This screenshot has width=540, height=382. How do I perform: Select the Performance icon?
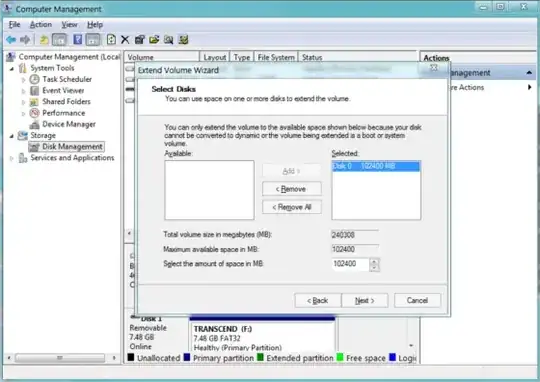click(x=34, y=113)
